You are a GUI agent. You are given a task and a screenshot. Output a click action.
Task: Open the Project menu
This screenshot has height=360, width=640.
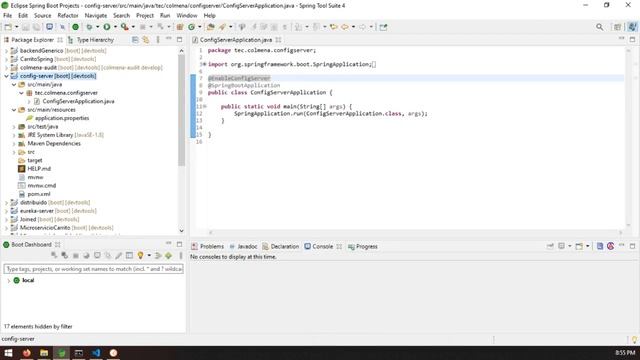(144, 16)
